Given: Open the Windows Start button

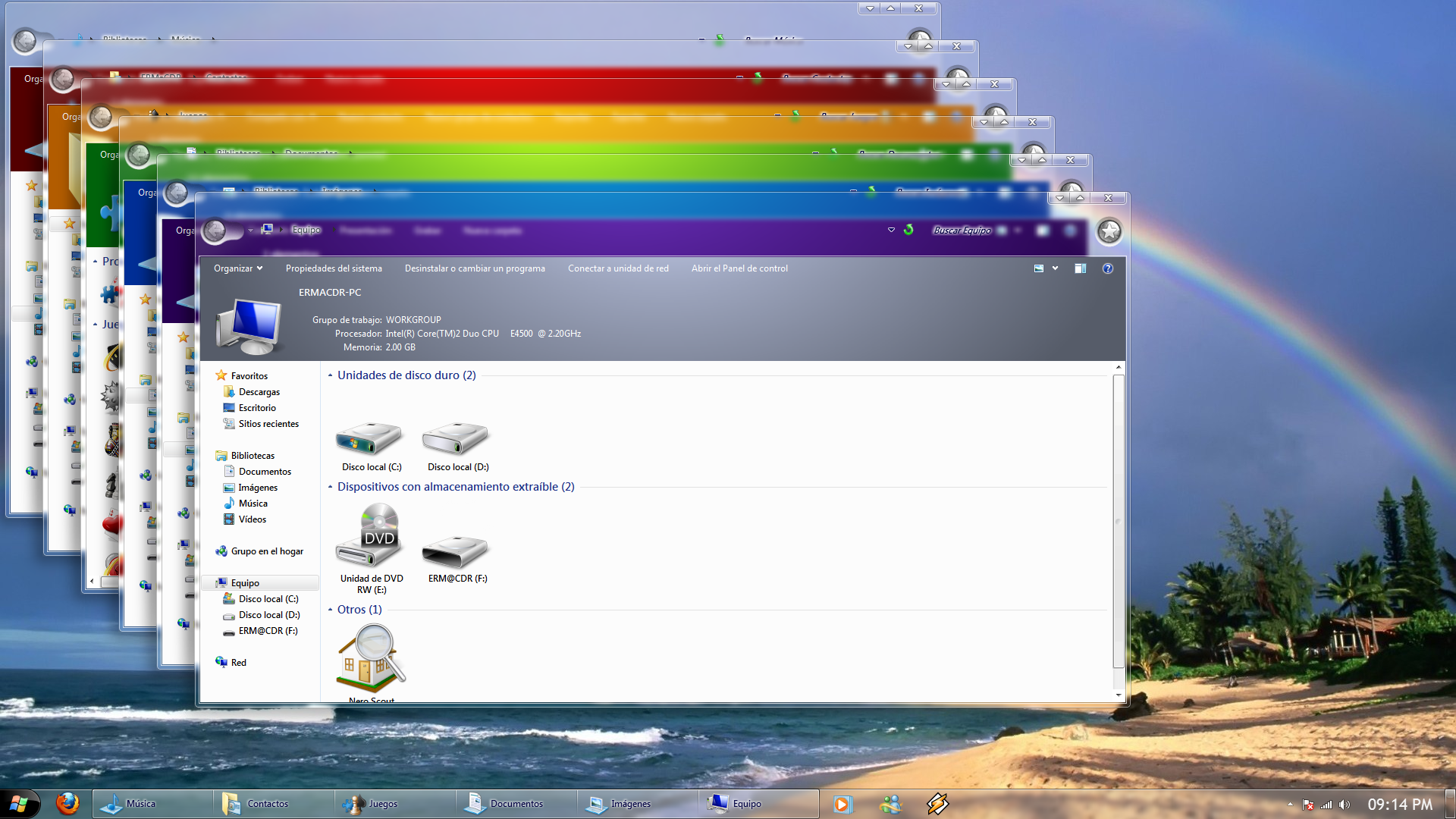Looking at the screenshot, I should point(19,804).
